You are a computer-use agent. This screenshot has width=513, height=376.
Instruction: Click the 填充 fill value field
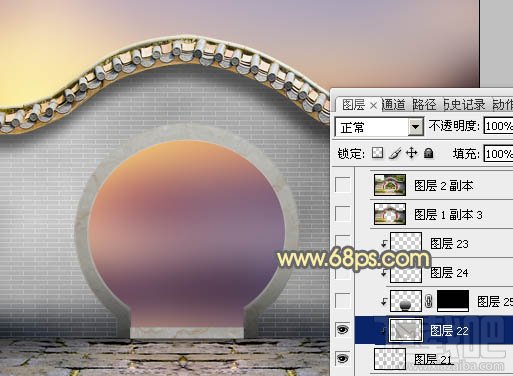coord(498,154)
